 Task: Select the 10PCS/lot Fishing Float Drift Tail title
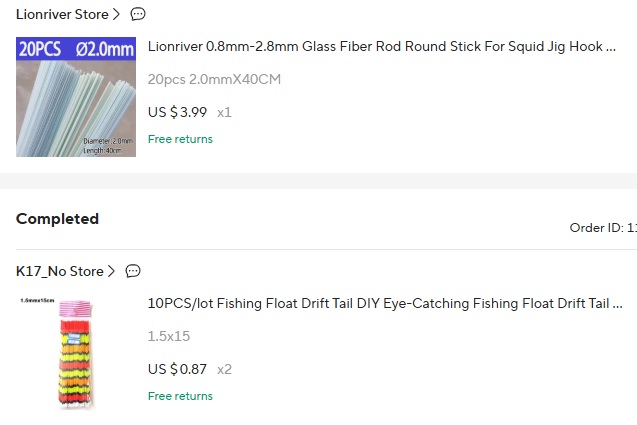[x=385, y=303]
